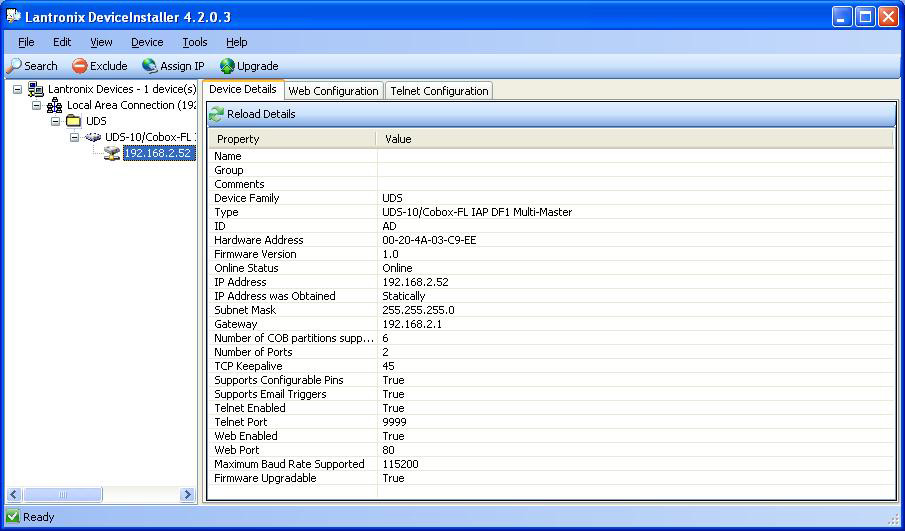Click the Telnet Port value 9999
Screen dimensions: 905x531
click(x=394, y=422)
